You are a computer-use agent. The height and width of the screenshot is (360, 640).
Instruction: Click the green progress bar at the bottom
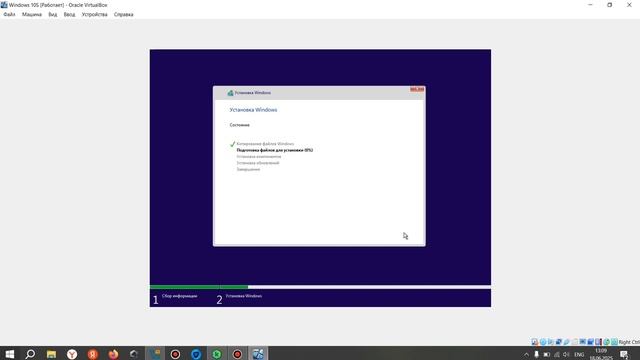click(199, 287)
